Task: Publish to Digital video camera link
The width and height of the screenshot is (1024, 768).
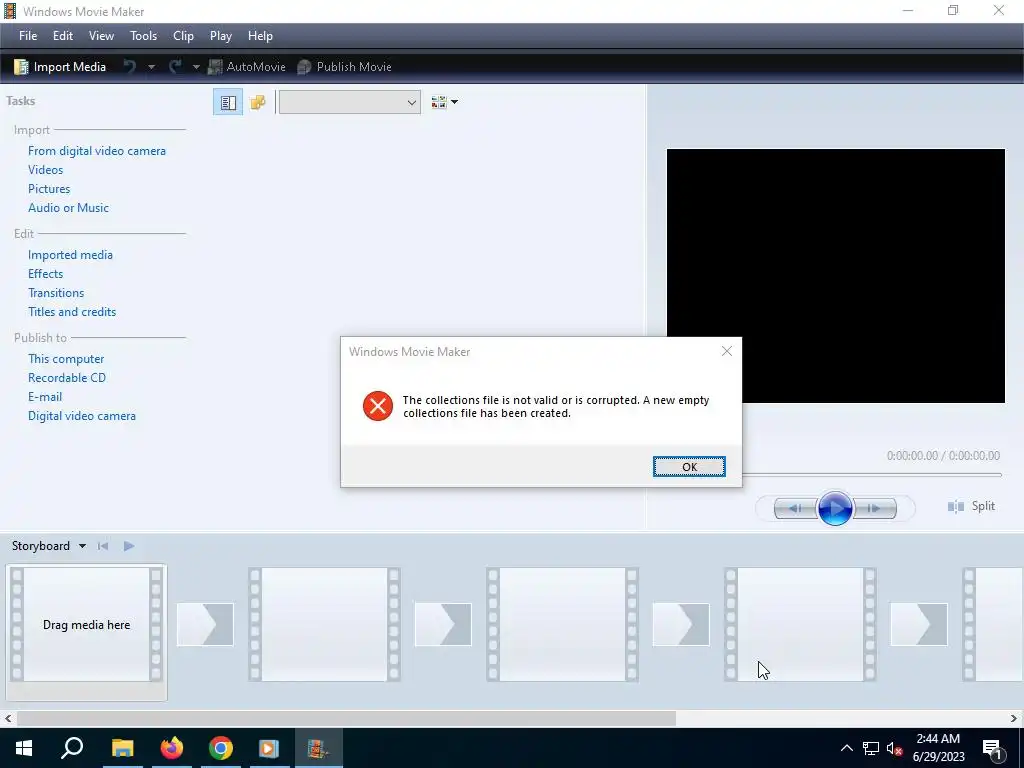Action: click(82, 415)
